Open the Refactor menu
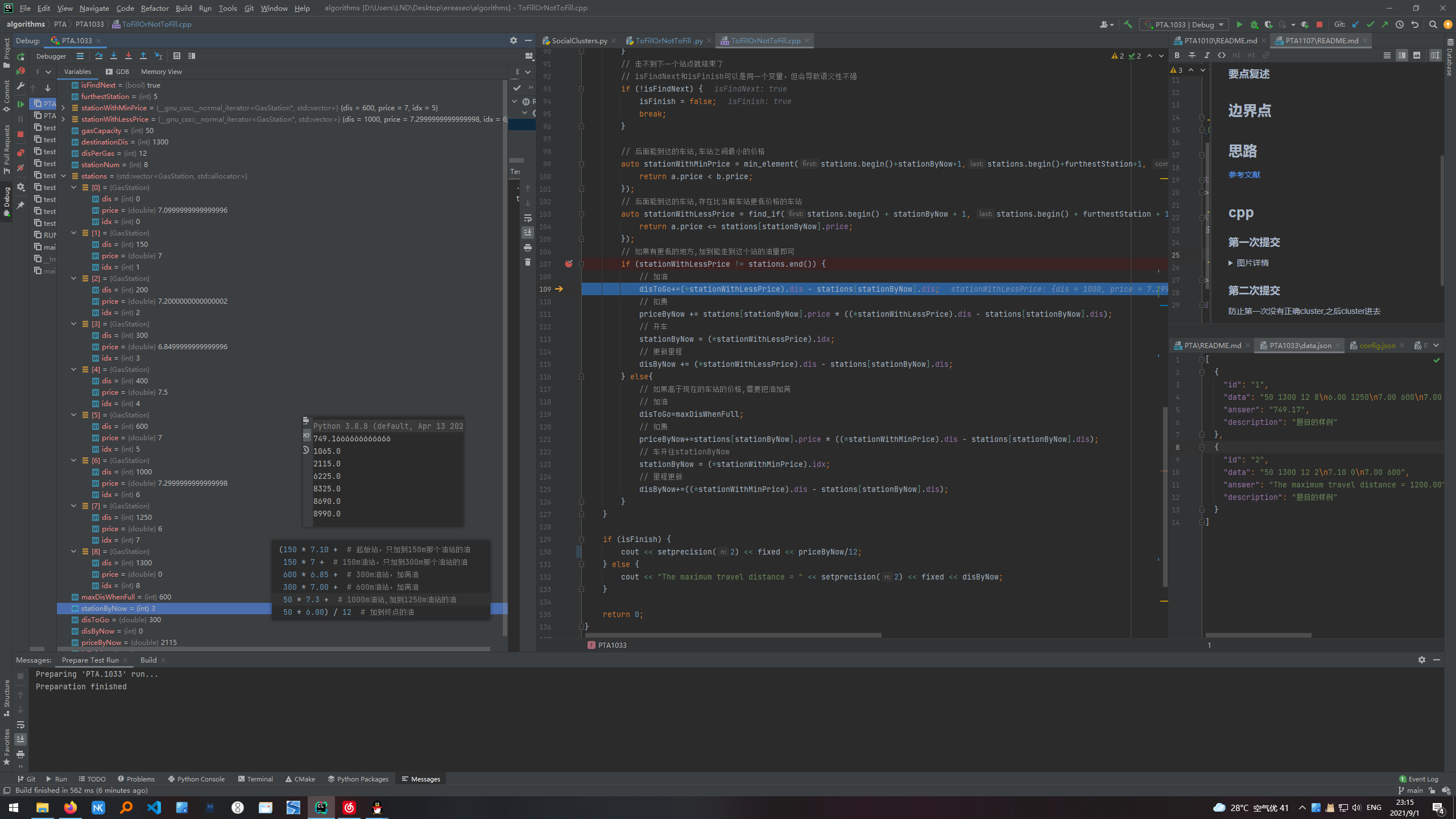1456x819 pixels. (155, 8)
